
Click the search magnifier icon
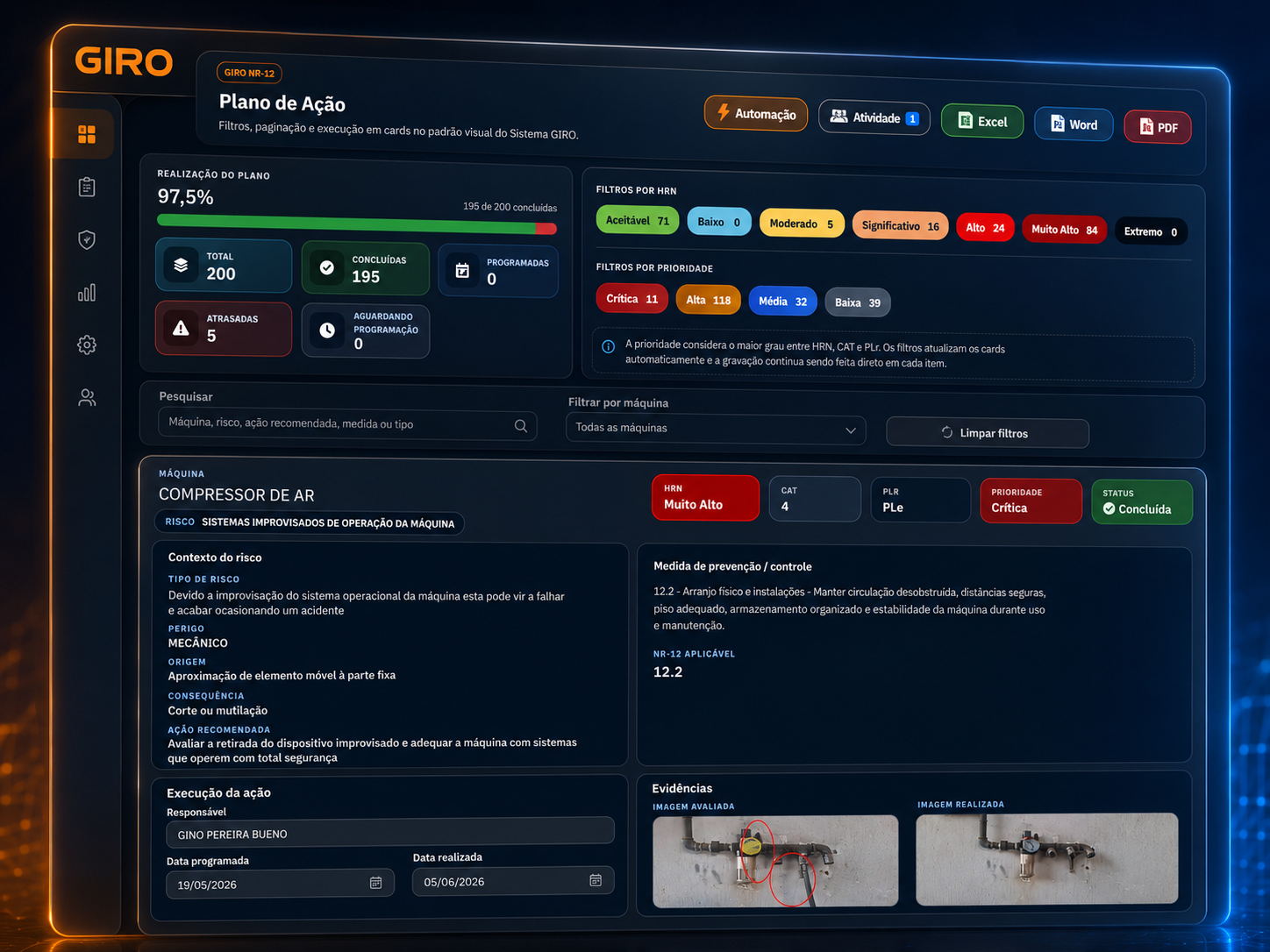pyautogui.click(x=521, y=425)
